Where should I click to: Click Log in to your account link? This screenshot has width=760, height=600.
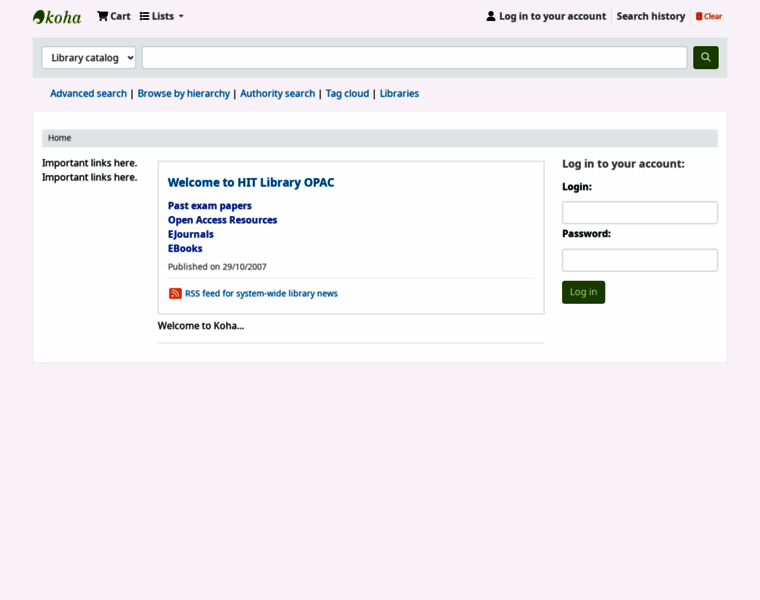pyautogui.click(x=546, y=16)
